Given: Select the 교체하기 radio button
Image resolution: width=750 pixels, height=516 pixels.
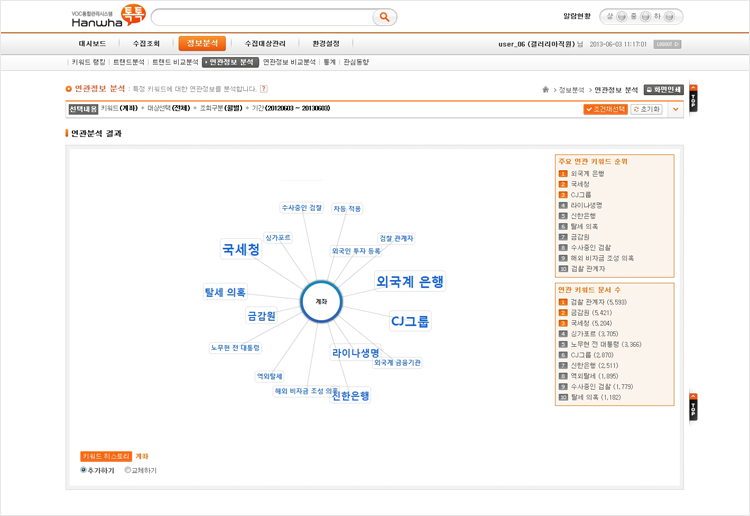Looking at the screenshot, I should coord(128,470).
